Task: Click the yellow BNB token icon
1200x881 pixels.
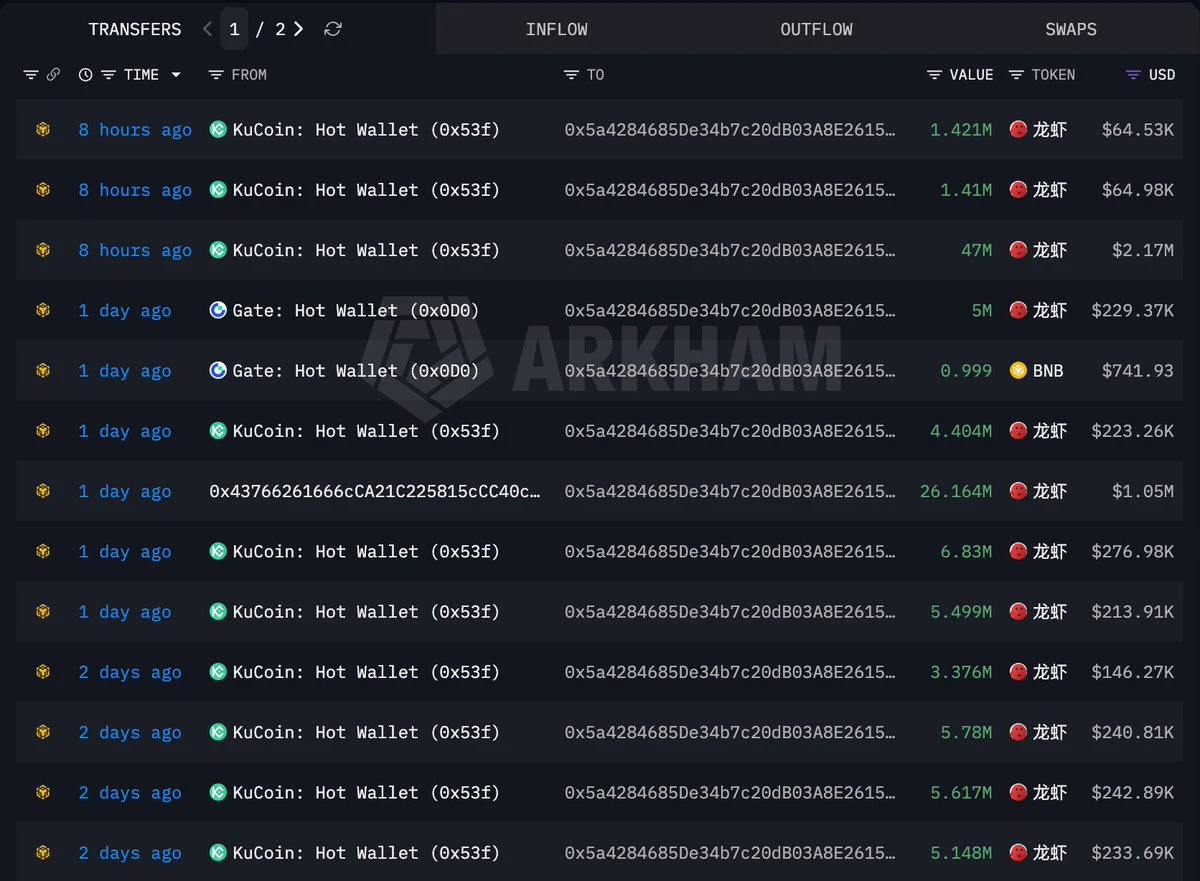Action: [x=1018, y=370]
